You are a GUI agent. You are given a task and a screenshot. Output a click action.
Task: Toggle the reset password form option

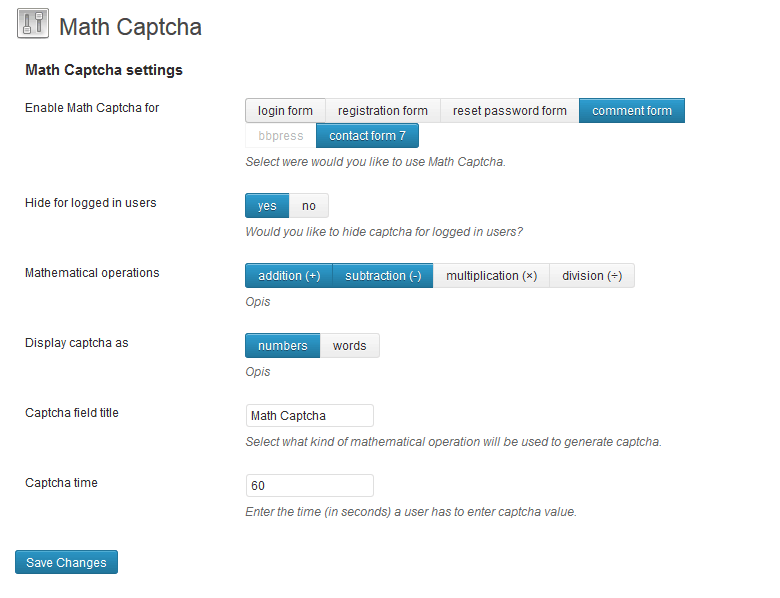509,111
